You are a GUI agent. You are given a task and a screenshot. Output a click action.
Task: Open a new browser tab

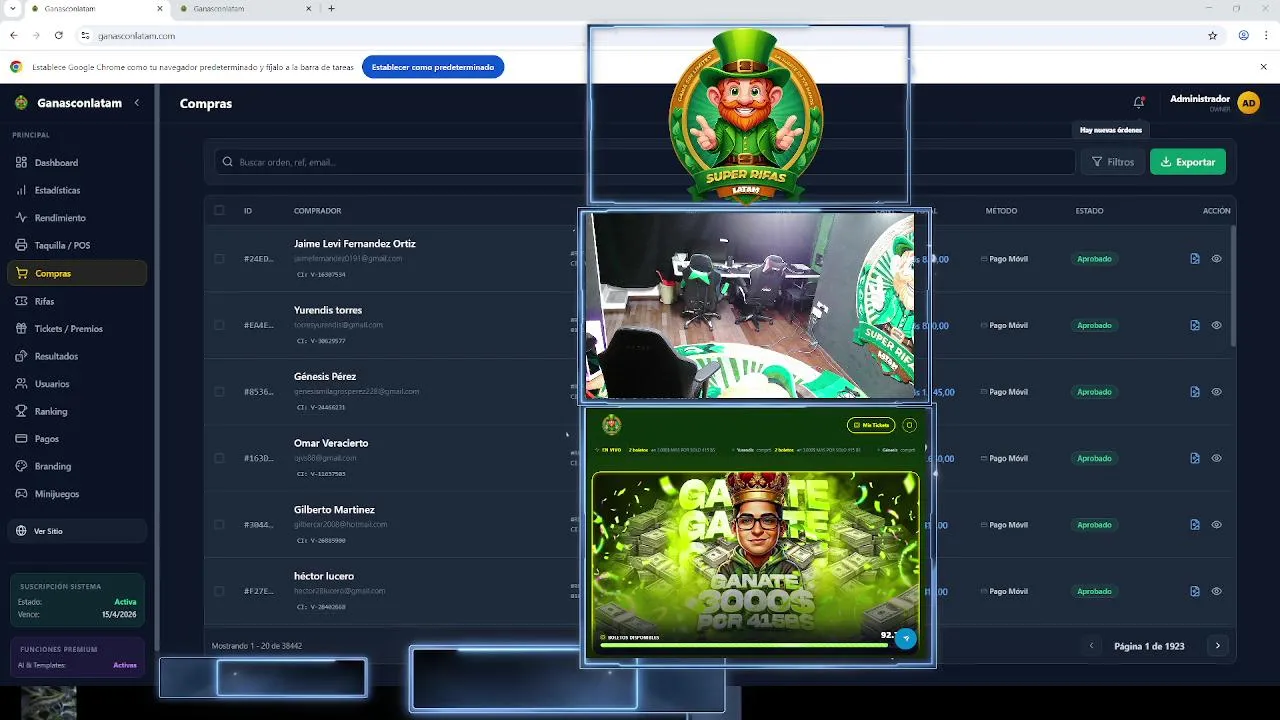tap(331, 9)
